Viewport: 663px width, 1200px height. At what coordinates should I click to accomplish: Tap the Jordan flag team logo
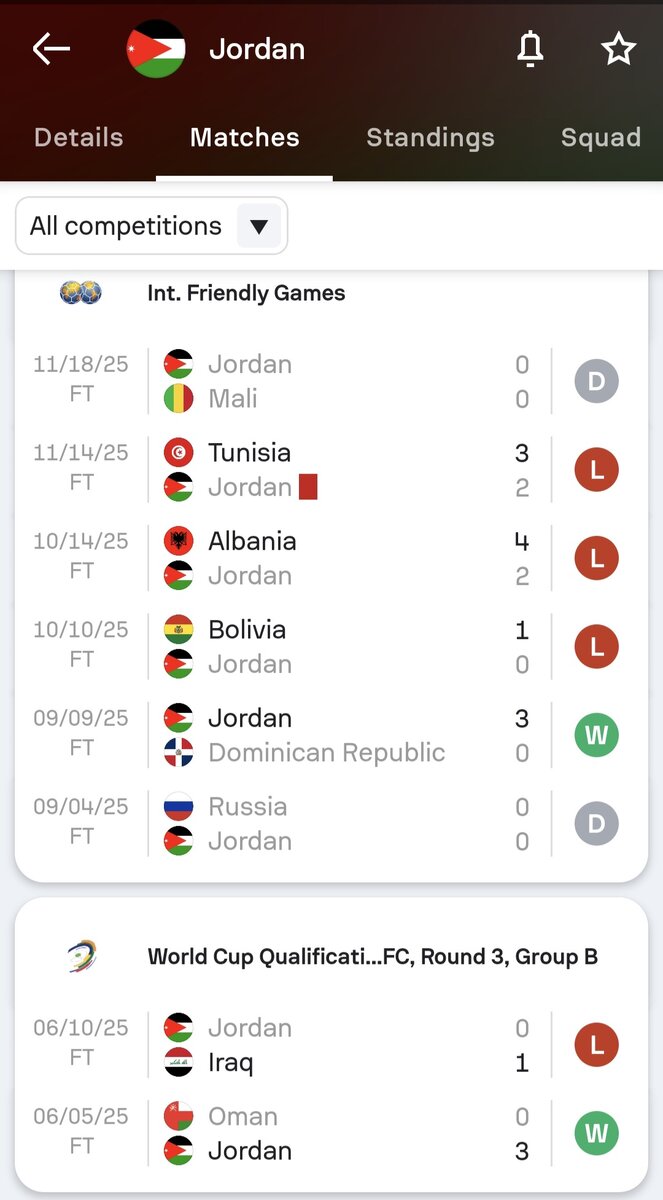tap(156, 49)
